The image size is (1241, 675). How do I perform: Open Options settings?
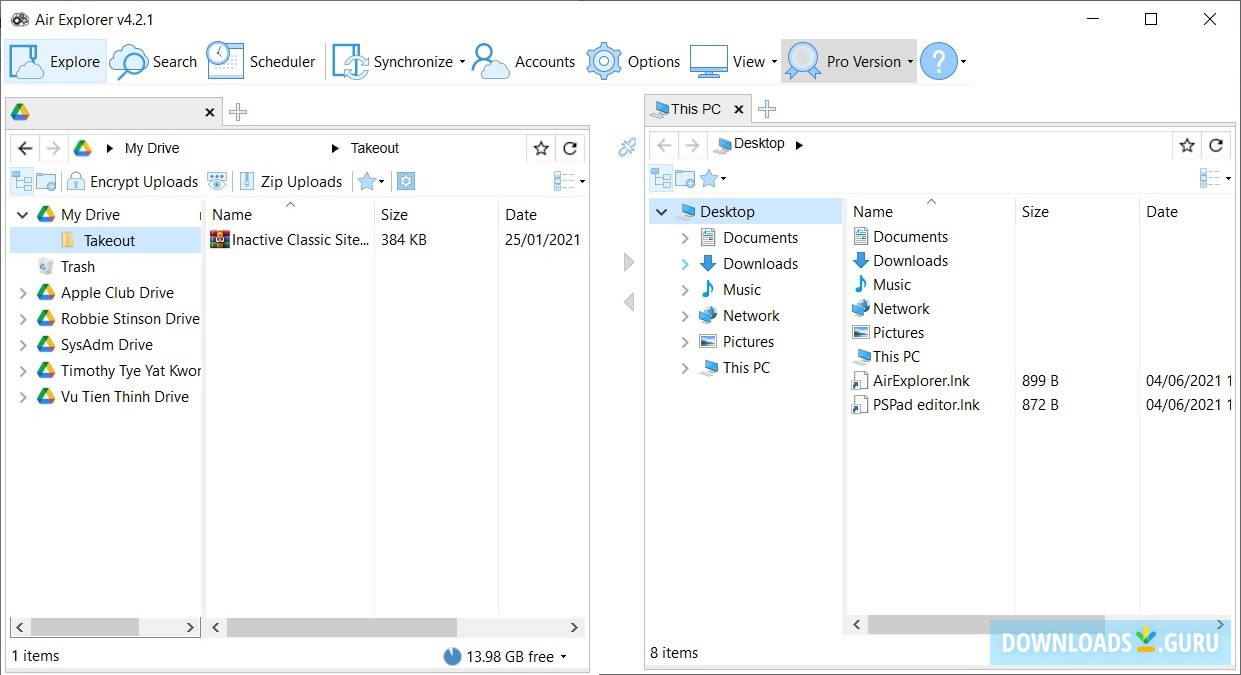point(633,61)
